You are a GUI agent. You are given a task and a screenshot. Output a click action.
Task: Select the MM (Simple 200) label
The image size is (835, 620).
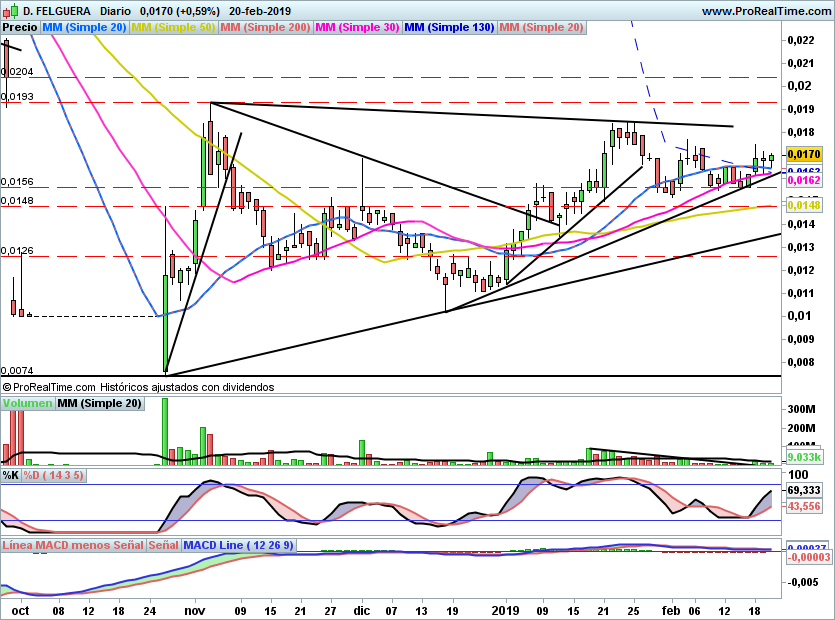pos(265,27)
